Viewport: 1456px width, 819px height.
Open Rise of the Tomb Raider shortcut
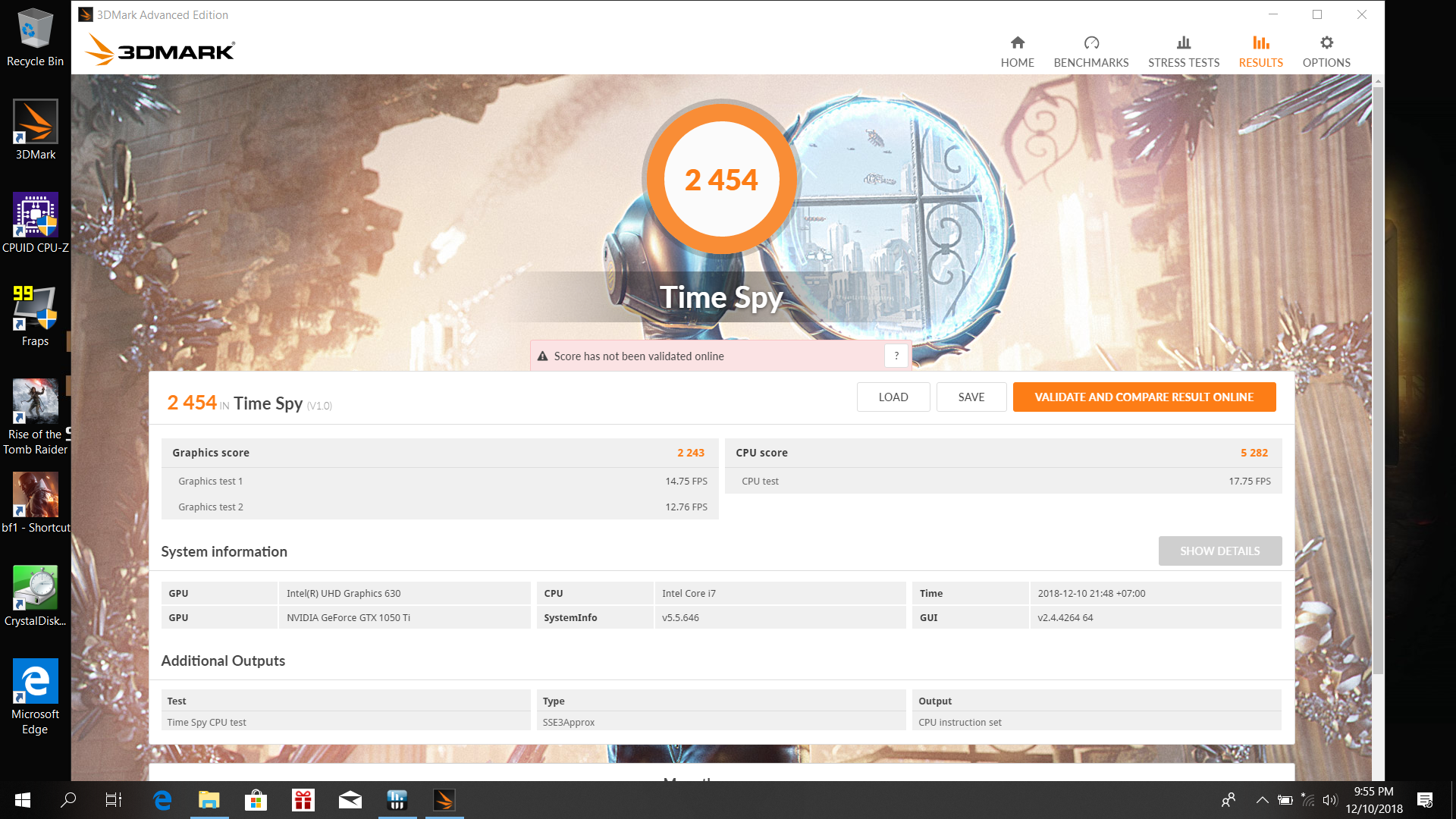coord(35,417)
